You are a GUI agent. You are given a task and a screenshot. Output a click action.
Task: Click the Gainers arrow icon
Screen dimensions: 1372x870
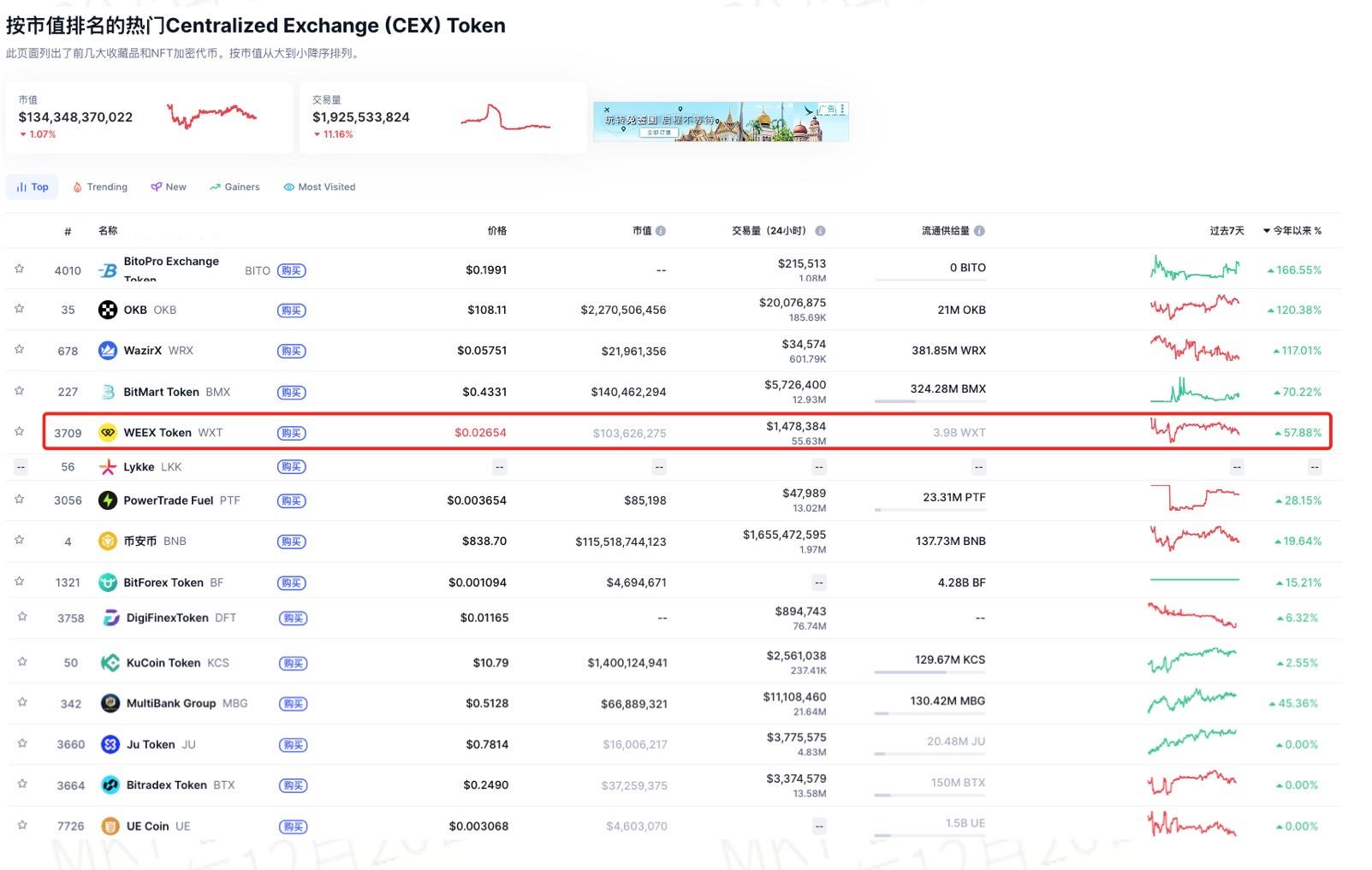(215, 186)
